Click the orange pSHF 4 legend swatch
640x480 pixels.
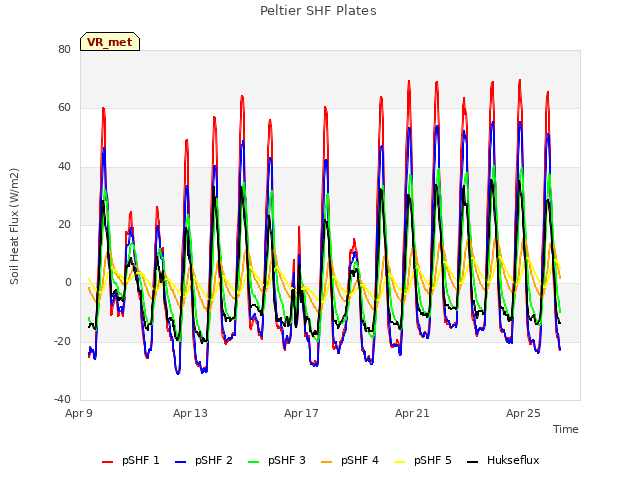[327, 462]
